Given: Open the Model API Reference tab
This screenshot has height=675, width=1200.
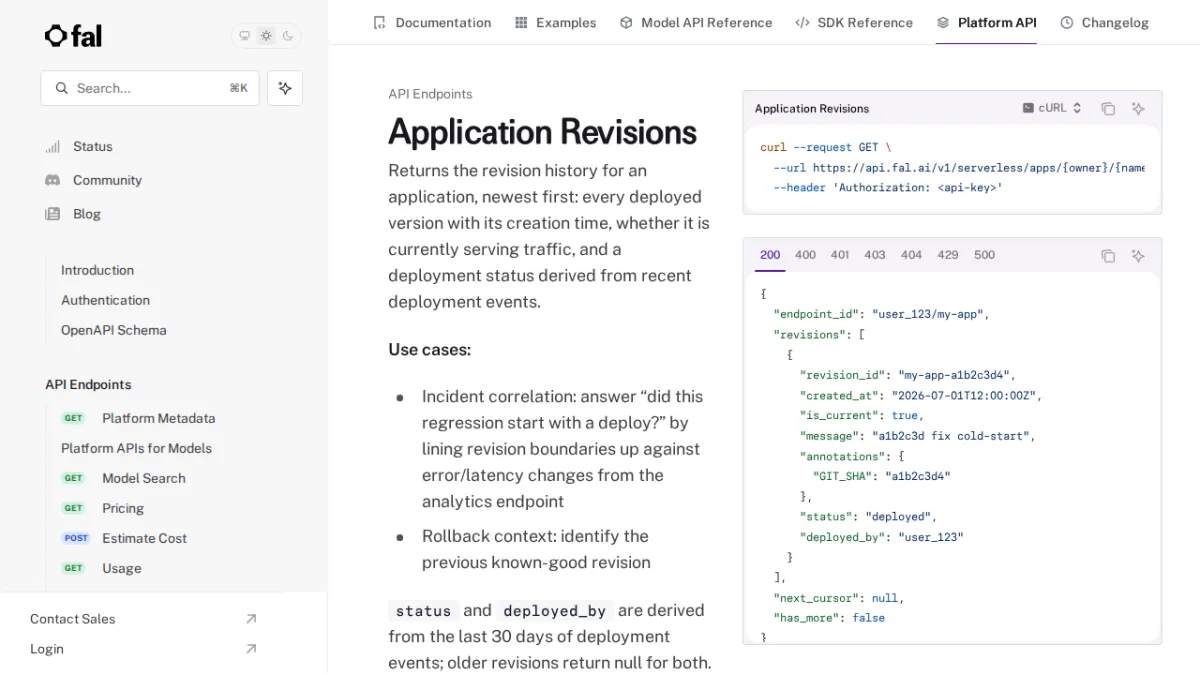Looking at the screenshot, I should coord(696,22).
